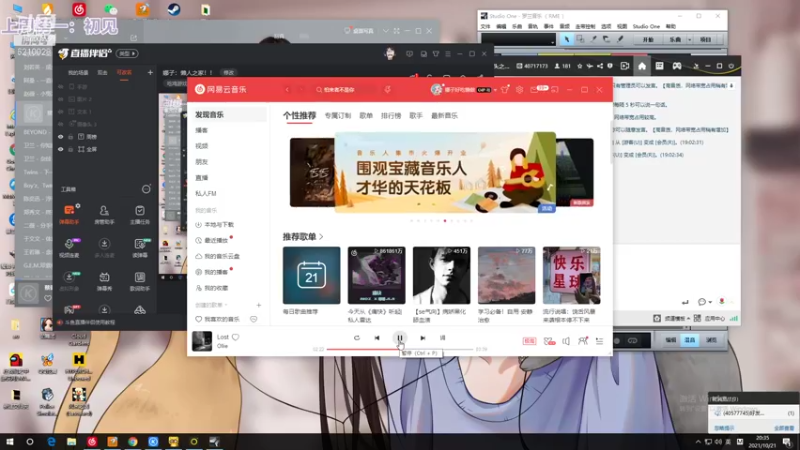Start heartbeat mode icon beside 我喜欢的音乐
This screenshot has width=800, height=450.
pos(254,319)
